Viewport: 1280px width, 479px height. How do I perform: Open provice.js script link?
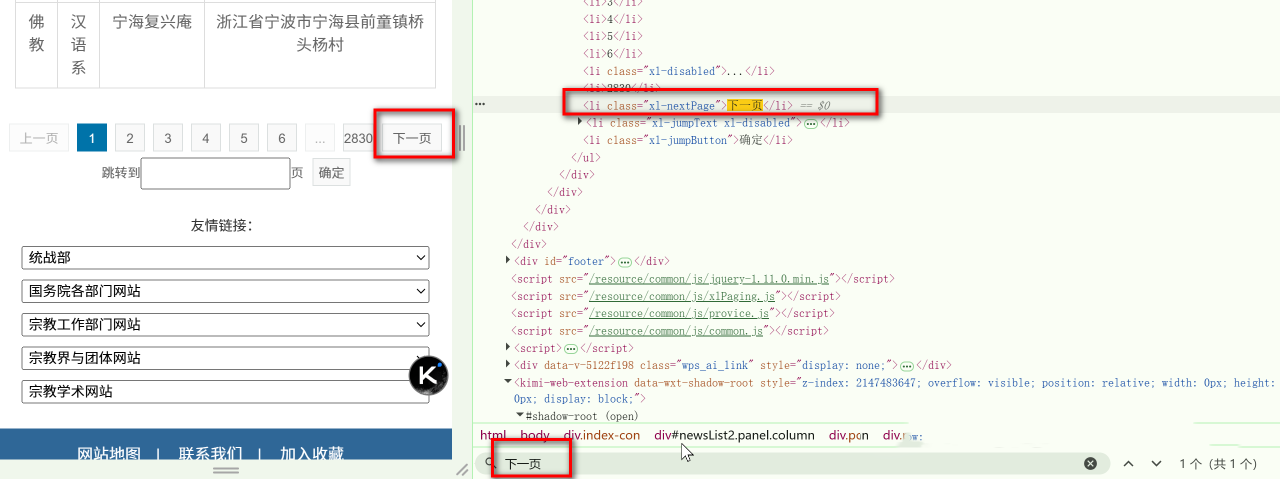[x=681, y=313]
